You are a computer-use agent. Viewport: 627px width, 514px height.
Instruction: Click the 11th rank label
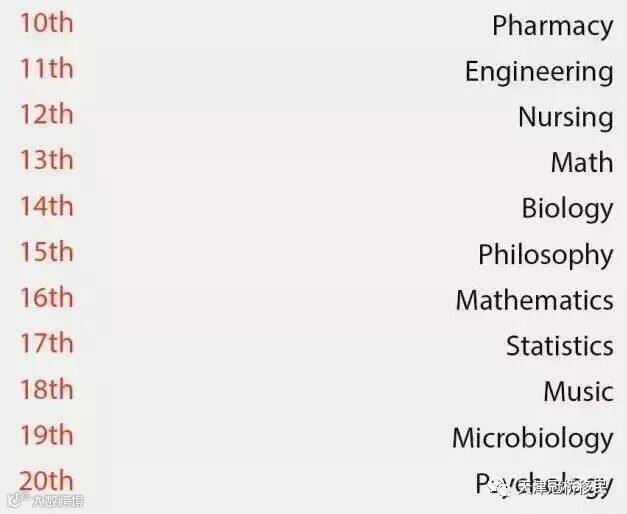tap(46, 69)
